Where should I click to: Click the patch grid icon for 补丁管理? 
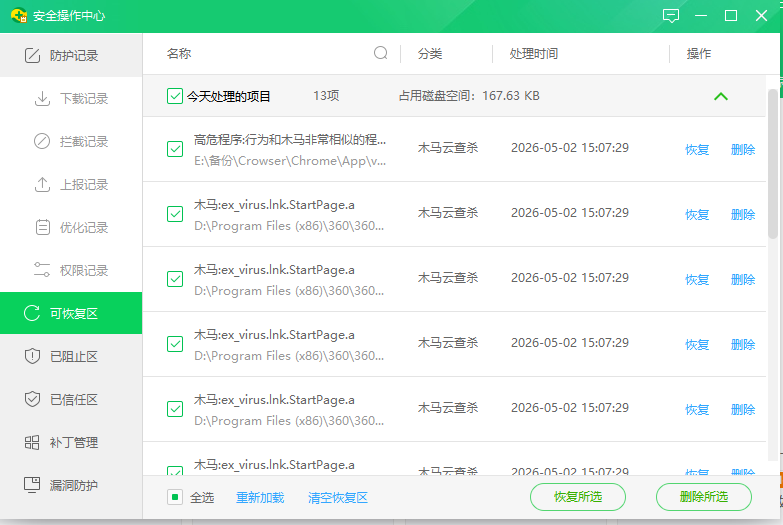pos(32,442)
